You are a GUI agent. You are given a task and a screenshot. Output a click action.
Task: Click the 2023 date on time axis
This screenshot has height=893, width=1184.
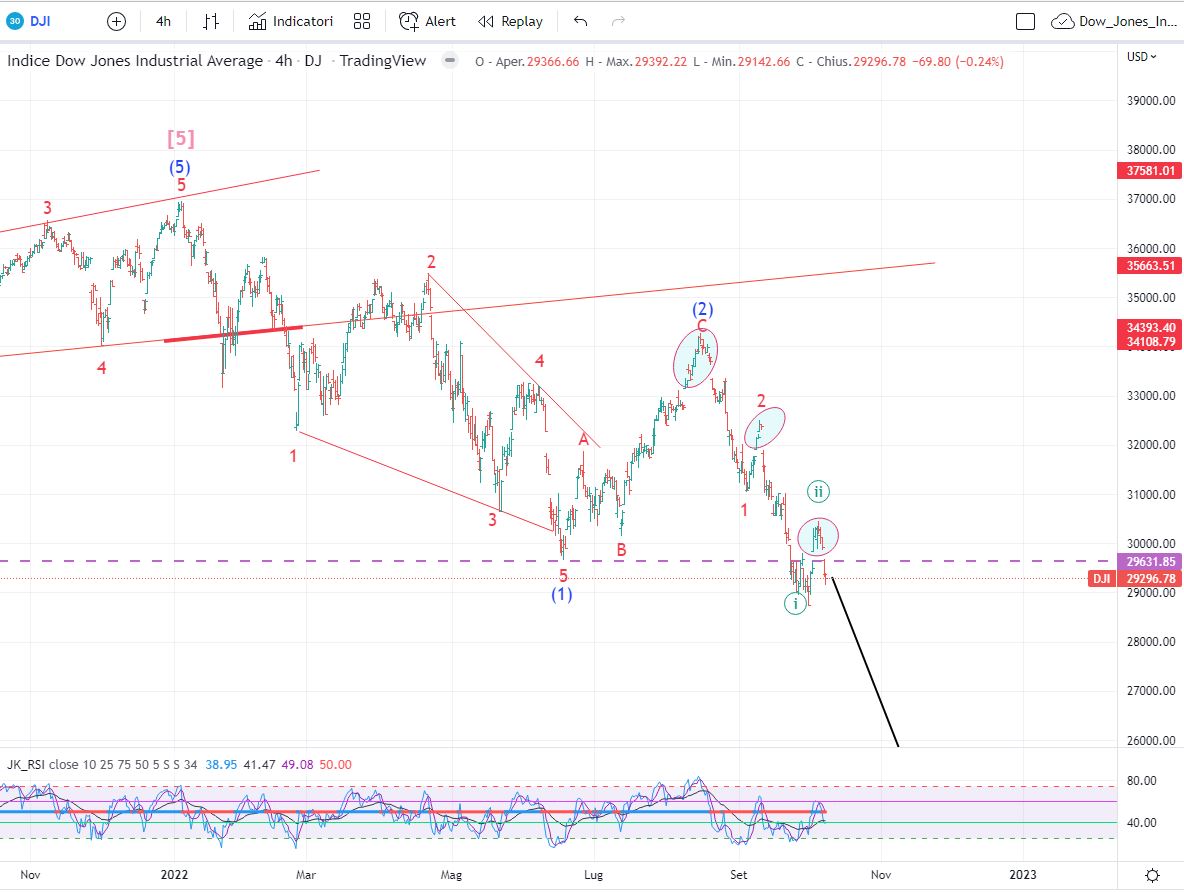point(1023,875)
